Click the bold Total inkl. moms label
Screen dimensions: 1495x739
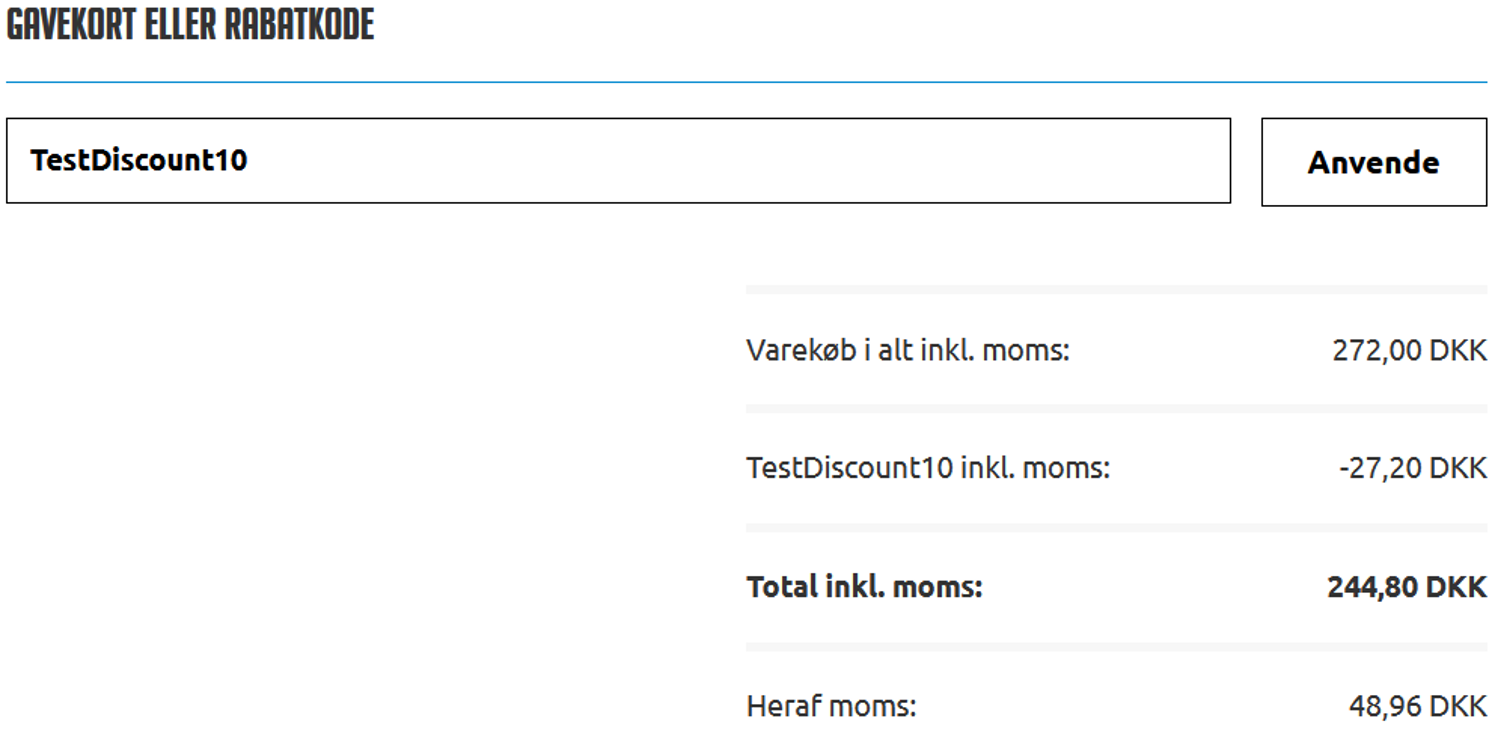click(865, 587)
